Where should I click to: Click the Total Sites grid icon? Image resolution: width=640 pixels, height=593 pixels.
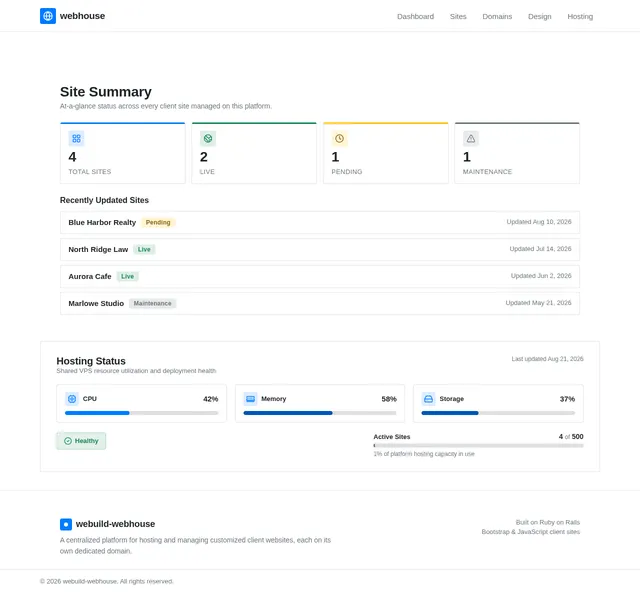[76, 139]
